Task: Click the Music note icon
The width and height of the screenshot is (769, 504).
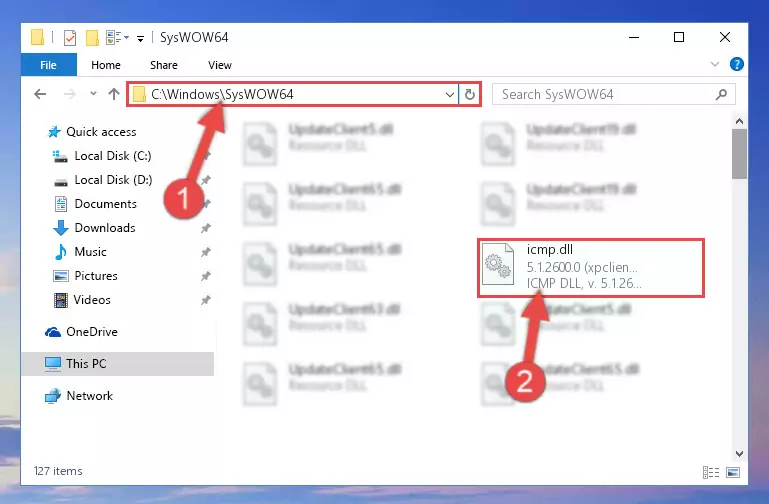Action: pyautogui.click(x=60, y=252)
